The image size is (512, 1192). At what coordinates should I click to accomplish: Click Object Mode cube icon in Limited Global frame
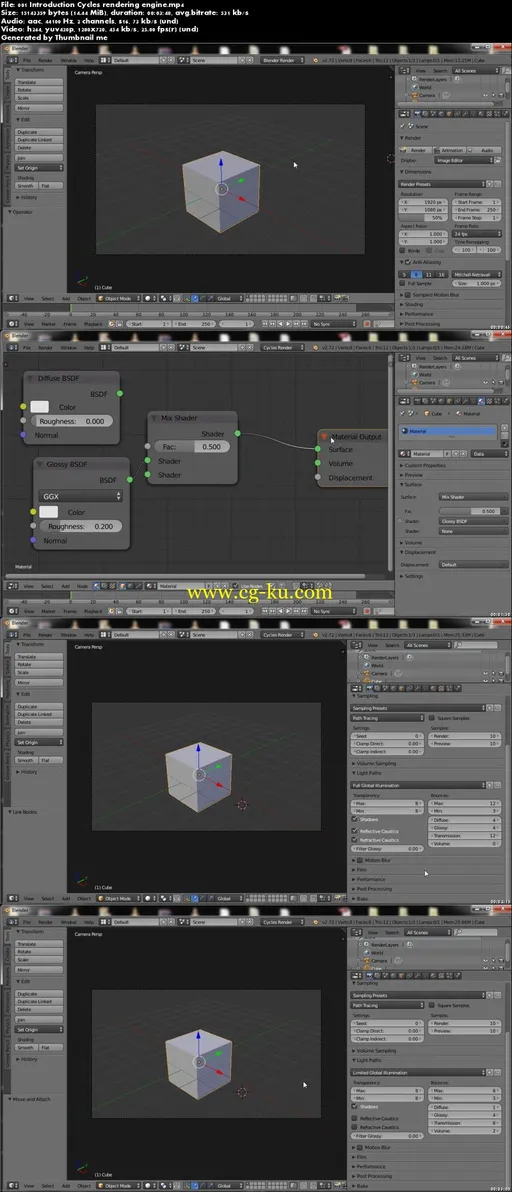[x=100, y=1186]
